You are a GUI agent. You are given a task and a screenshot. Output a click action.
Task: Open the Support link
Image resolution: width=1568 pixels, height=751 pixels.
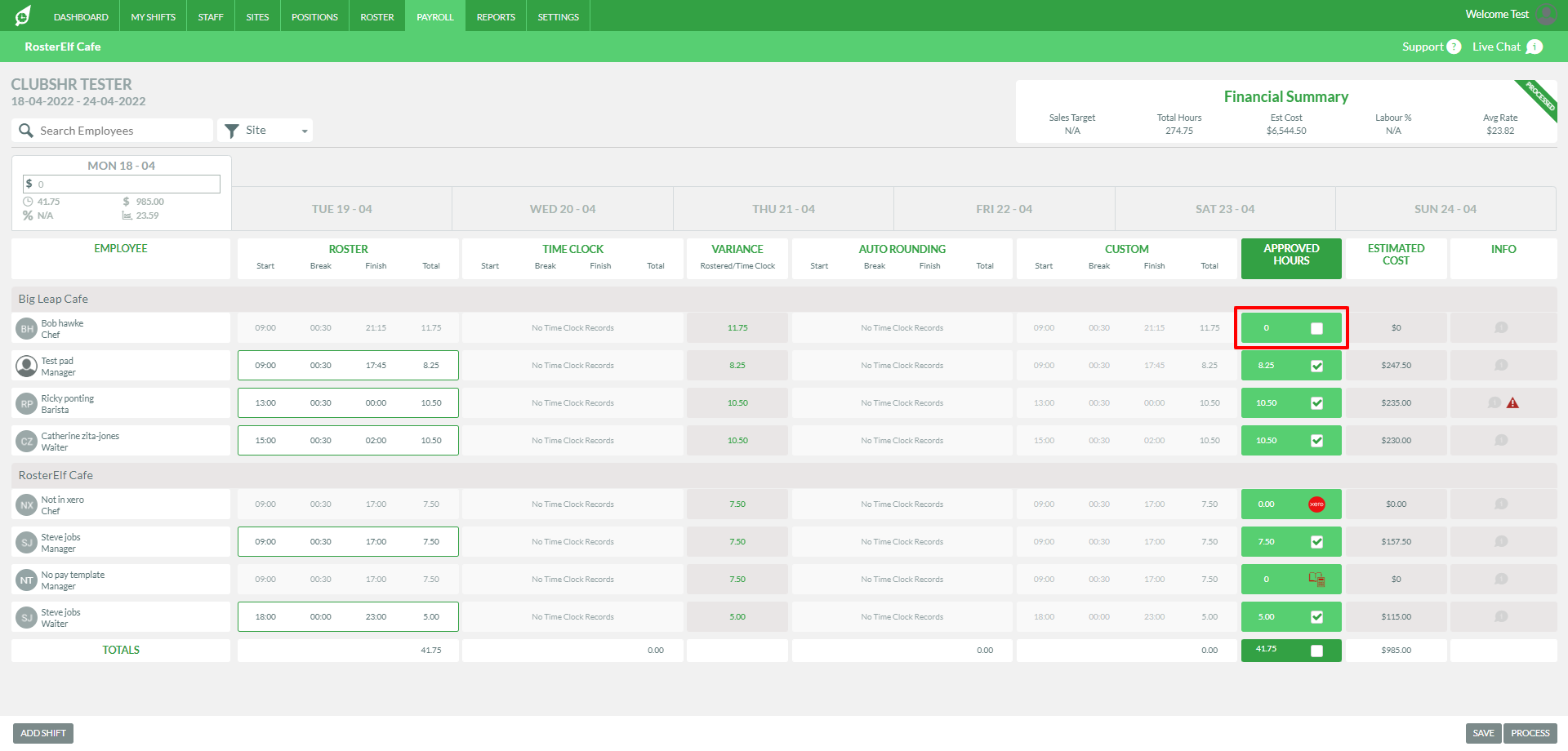[x=1423, y=47]
